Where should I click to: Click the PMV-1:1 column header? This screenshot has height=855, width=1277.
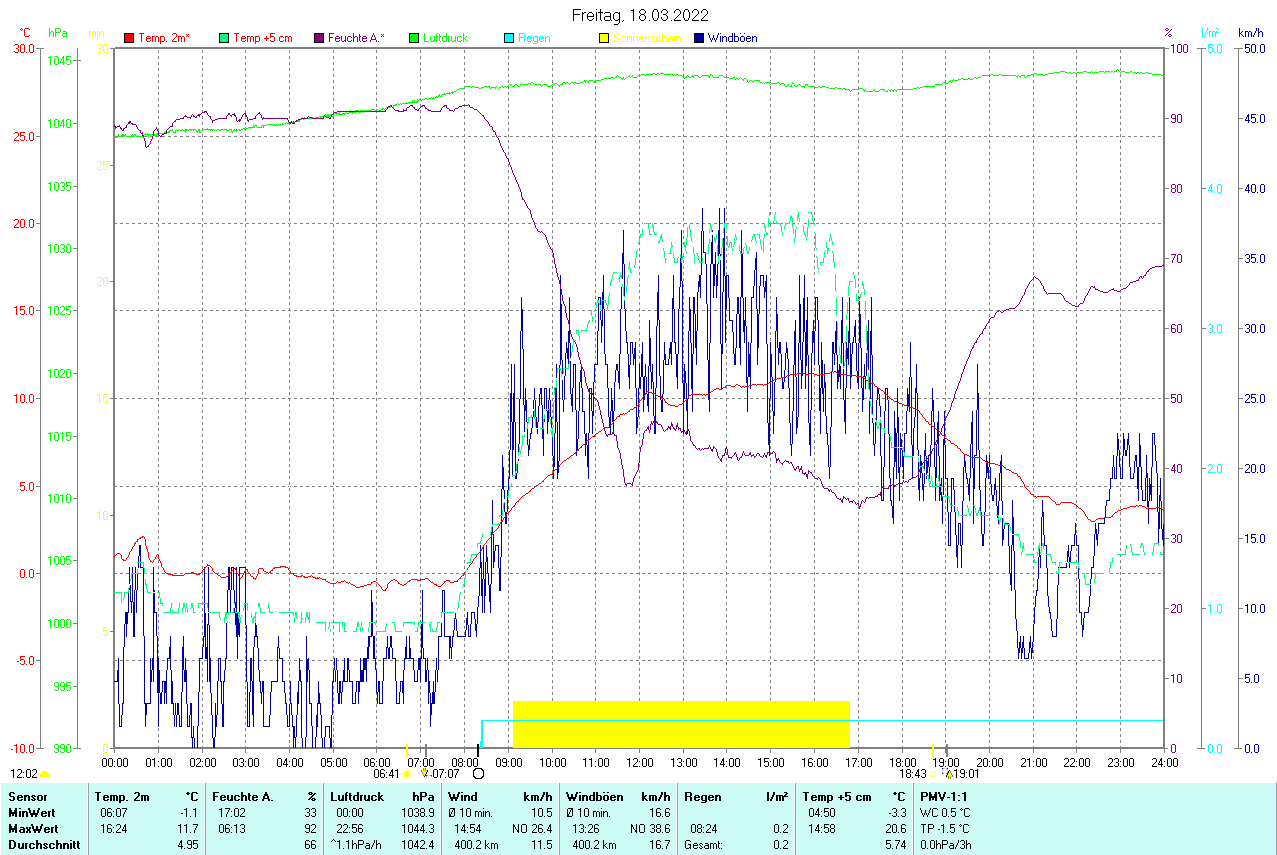945,797
